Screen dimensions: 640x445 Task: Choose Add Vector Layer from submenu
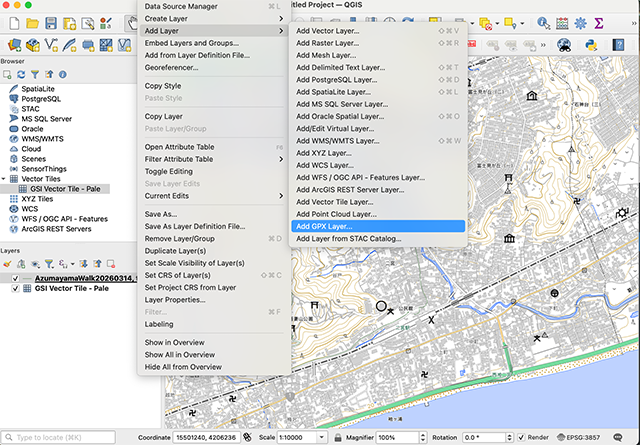click(378, 31)
